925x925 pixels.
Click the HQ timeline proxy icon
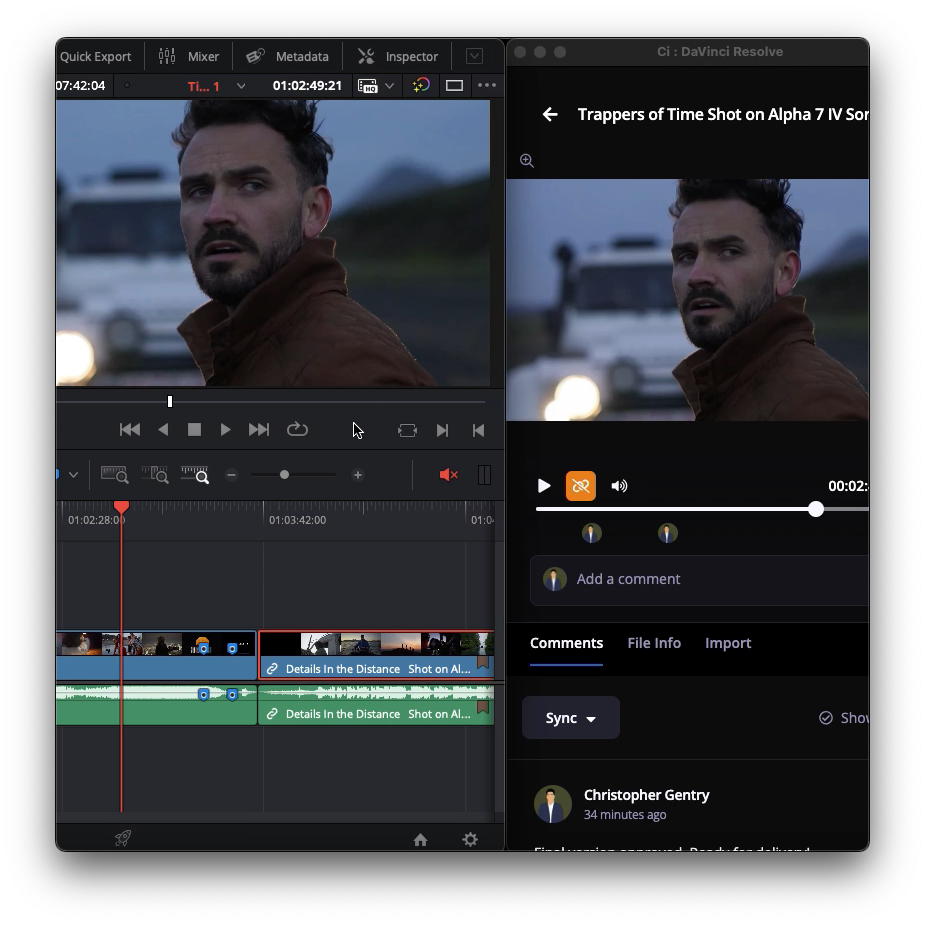[368, 86]
